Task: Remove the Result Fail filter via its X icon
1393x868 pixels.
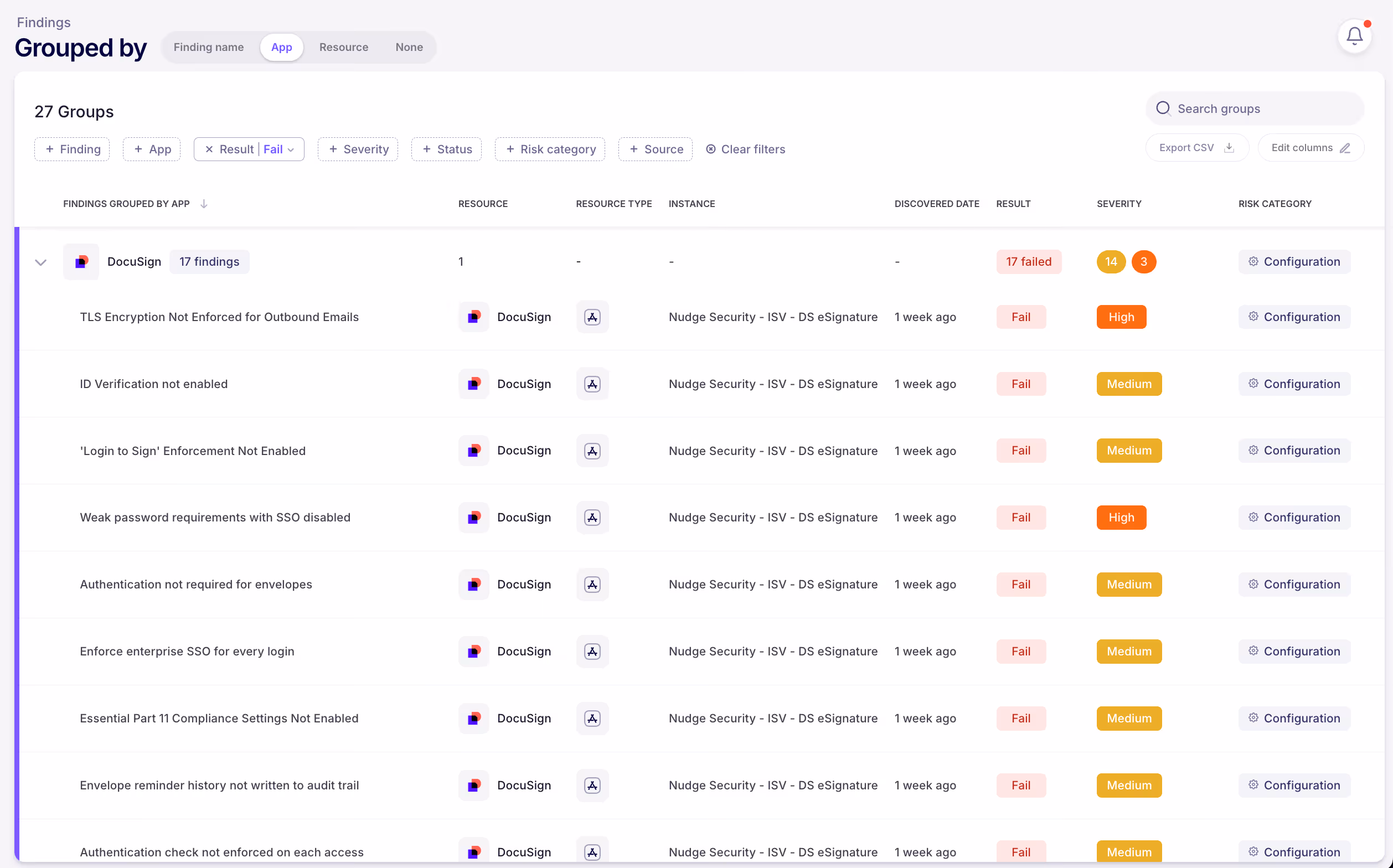Action: pos(209,149)
